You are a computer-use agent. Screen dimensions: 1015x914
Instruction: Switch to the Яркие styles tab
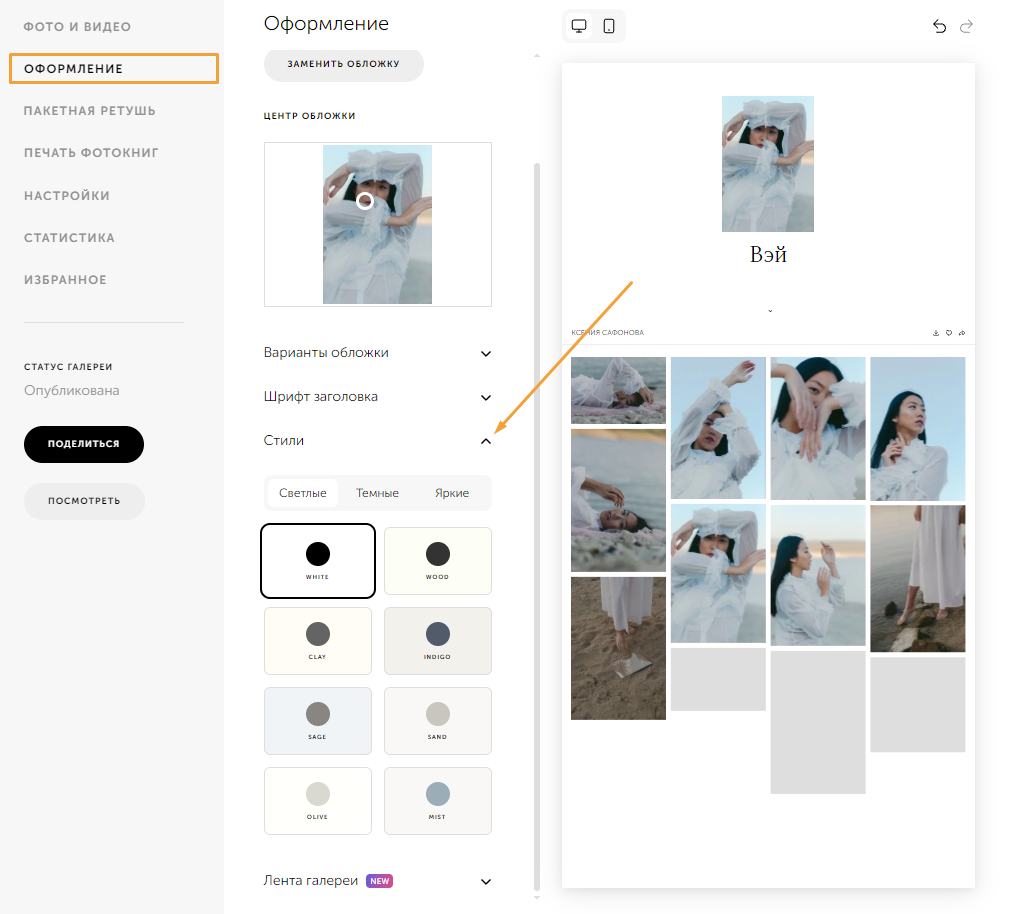pyautogui.click(x=452, y=493)
